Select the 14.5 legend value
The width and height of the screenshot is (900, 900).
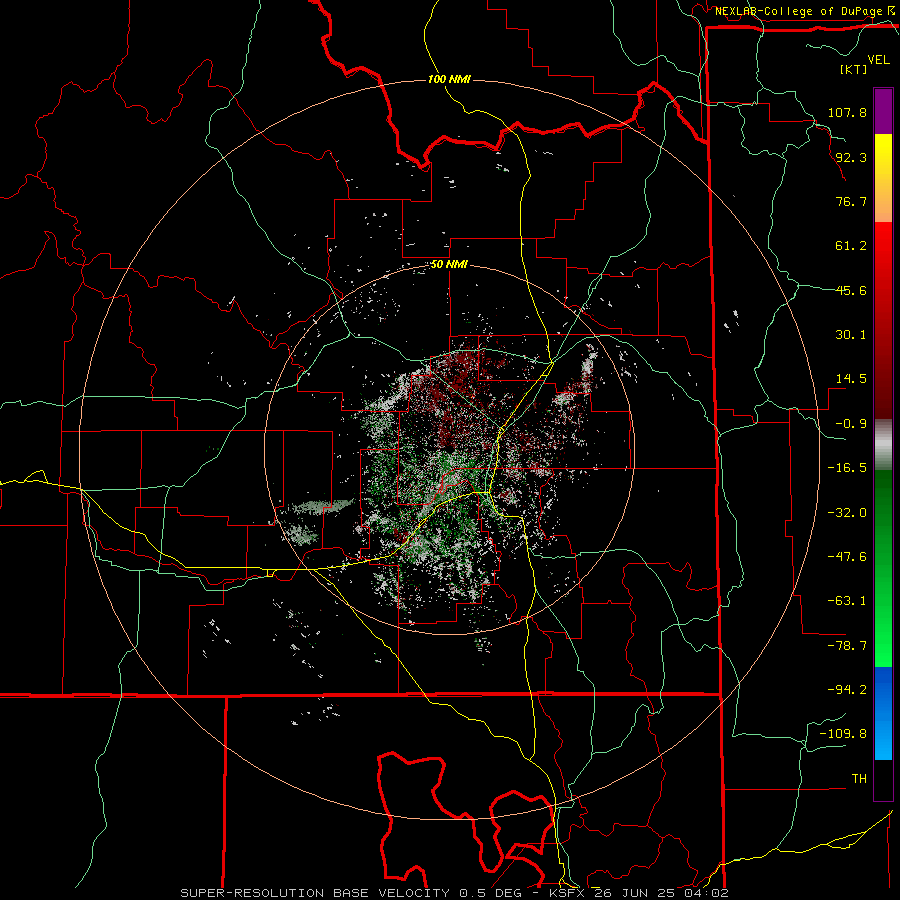(851, 379)
